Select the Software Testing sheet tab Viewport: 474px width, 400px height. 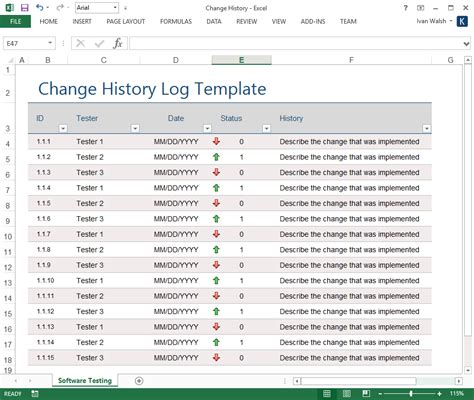click(85, 381)
